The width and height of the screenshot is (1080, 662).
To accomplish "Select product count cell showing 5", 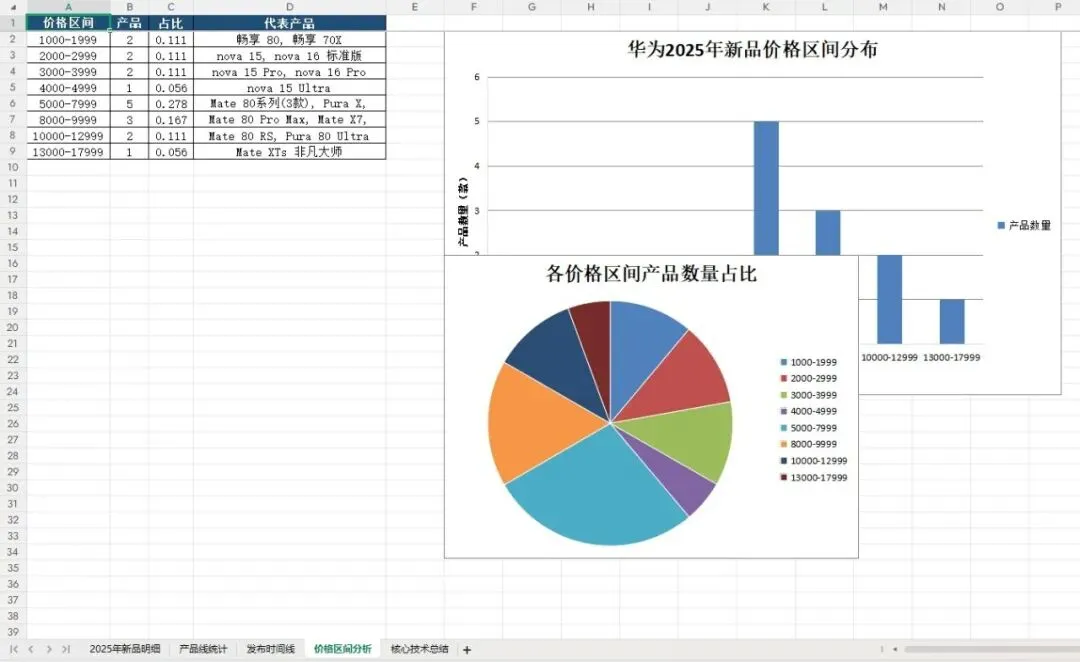I will [129, 104].
